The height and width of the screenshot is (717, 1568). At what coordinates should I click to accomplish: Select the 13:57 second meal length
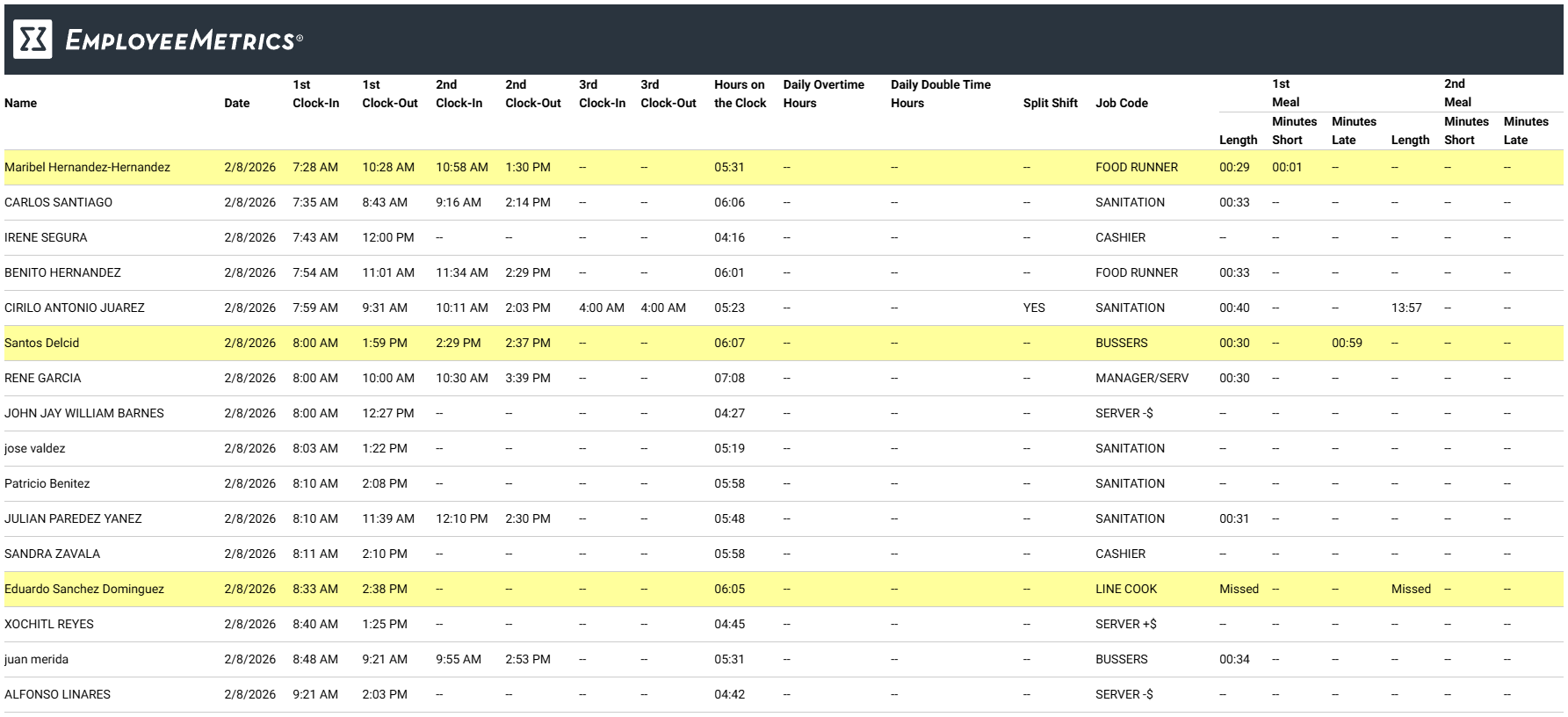point(1405,308)
